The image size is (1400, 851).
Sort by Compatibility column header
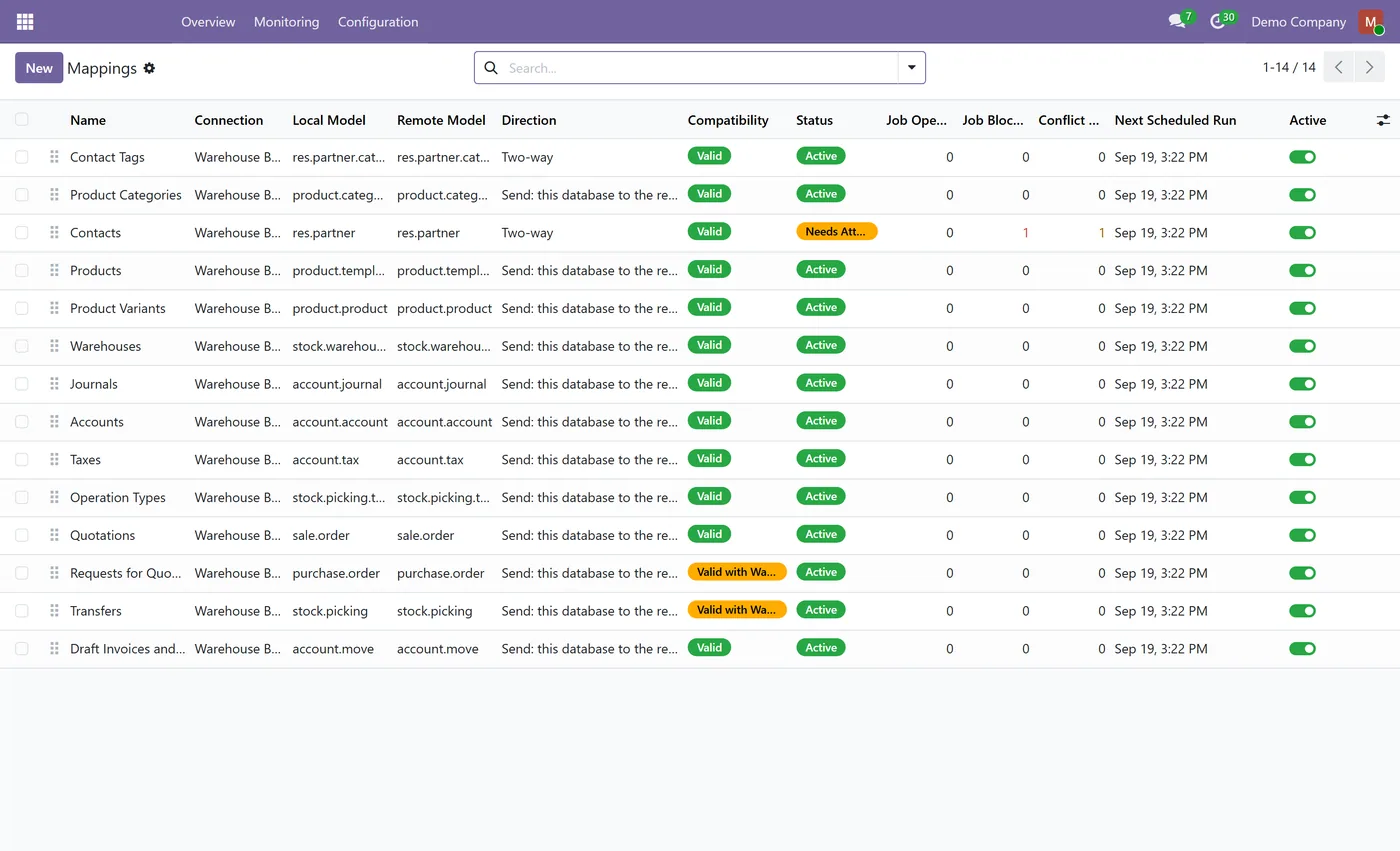click(728, 120)
